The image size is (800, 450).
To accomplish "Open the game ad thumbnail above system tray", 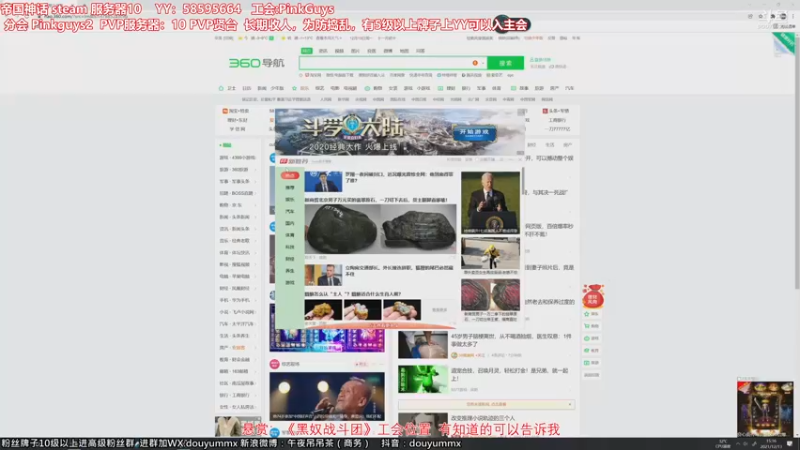I will pos(765,409).
